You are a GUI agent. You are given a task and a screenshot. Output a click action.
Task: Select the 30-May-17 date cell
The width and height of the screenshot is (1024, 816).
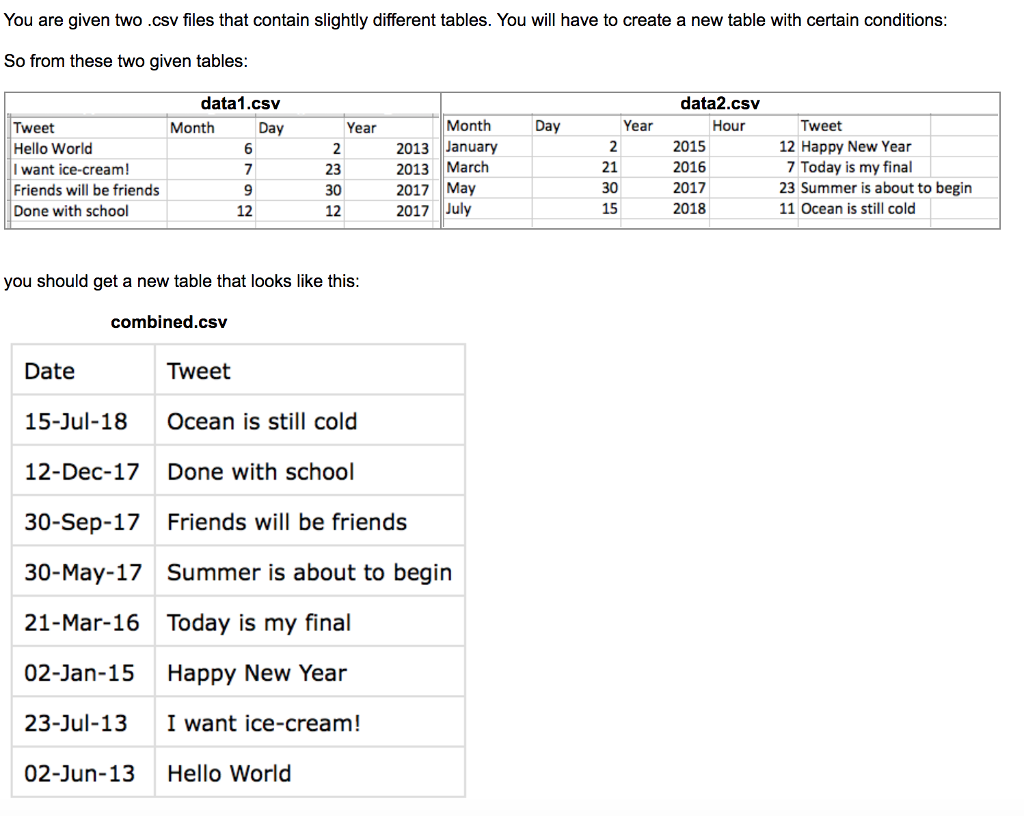(x=83, y=571)
